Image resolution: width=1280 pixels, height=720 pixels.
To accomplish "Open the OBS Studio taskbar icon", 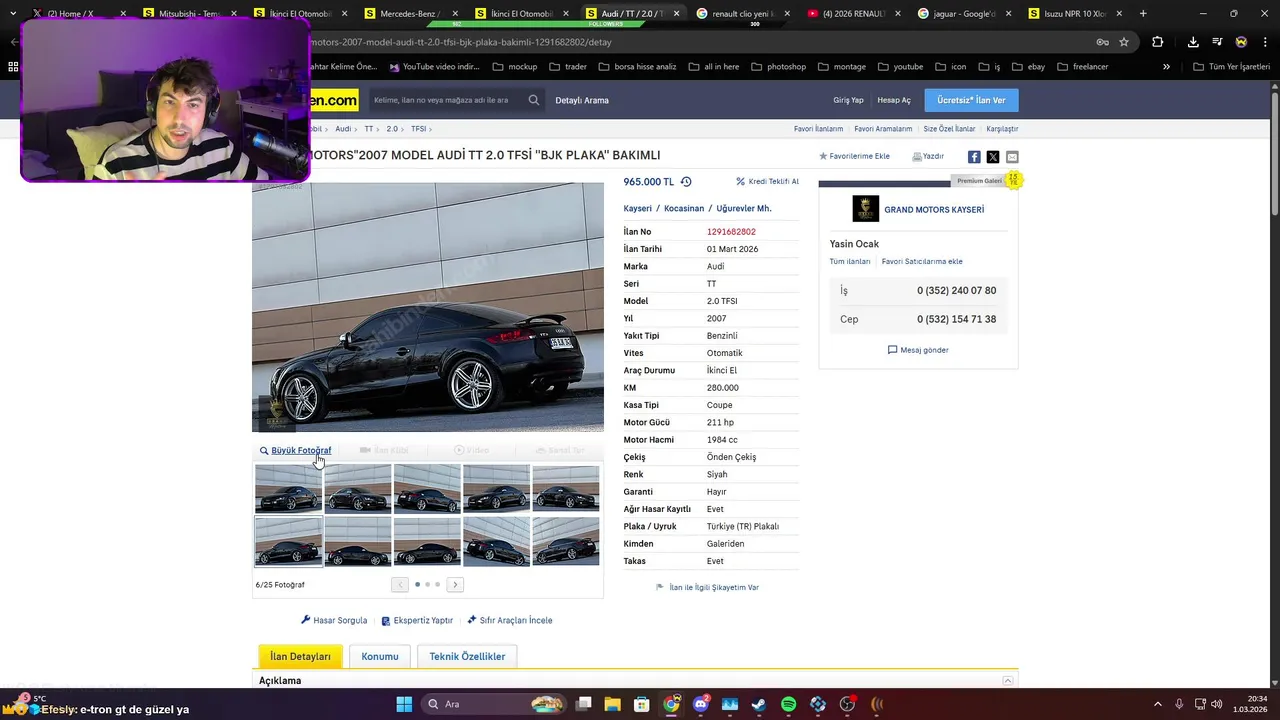I will coord(848,704).
